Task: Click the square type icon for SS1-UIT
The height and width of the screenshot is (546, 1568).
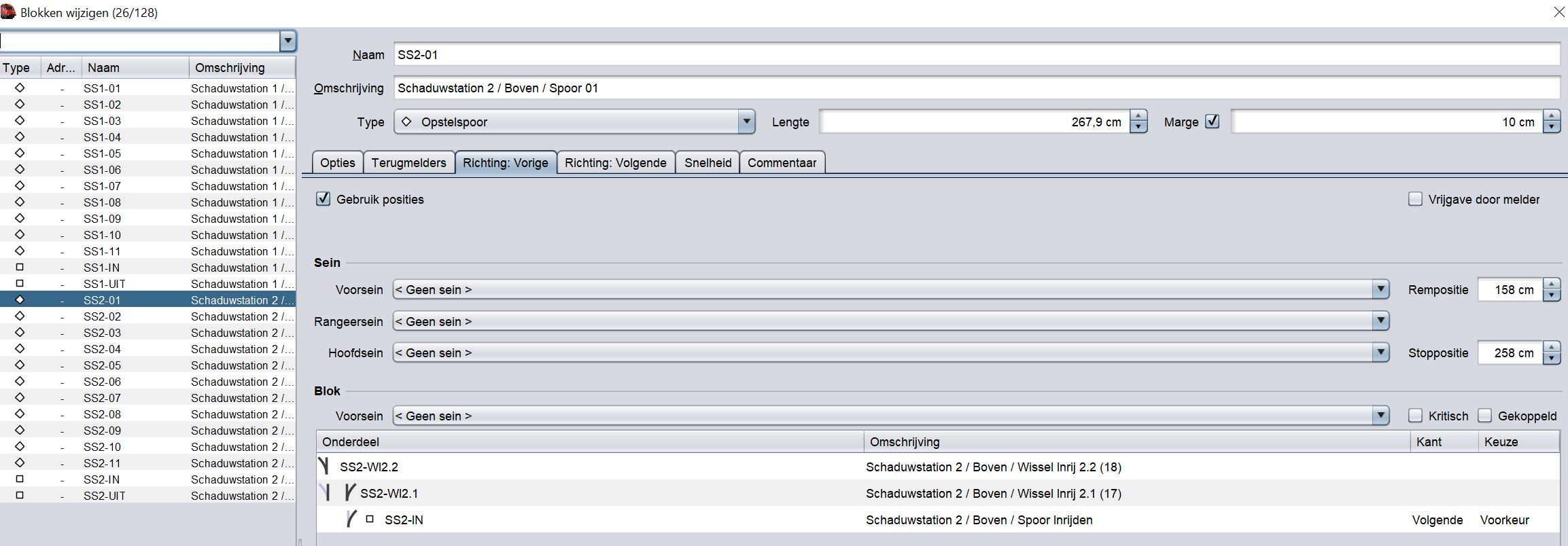Action: tap(20, 283)
